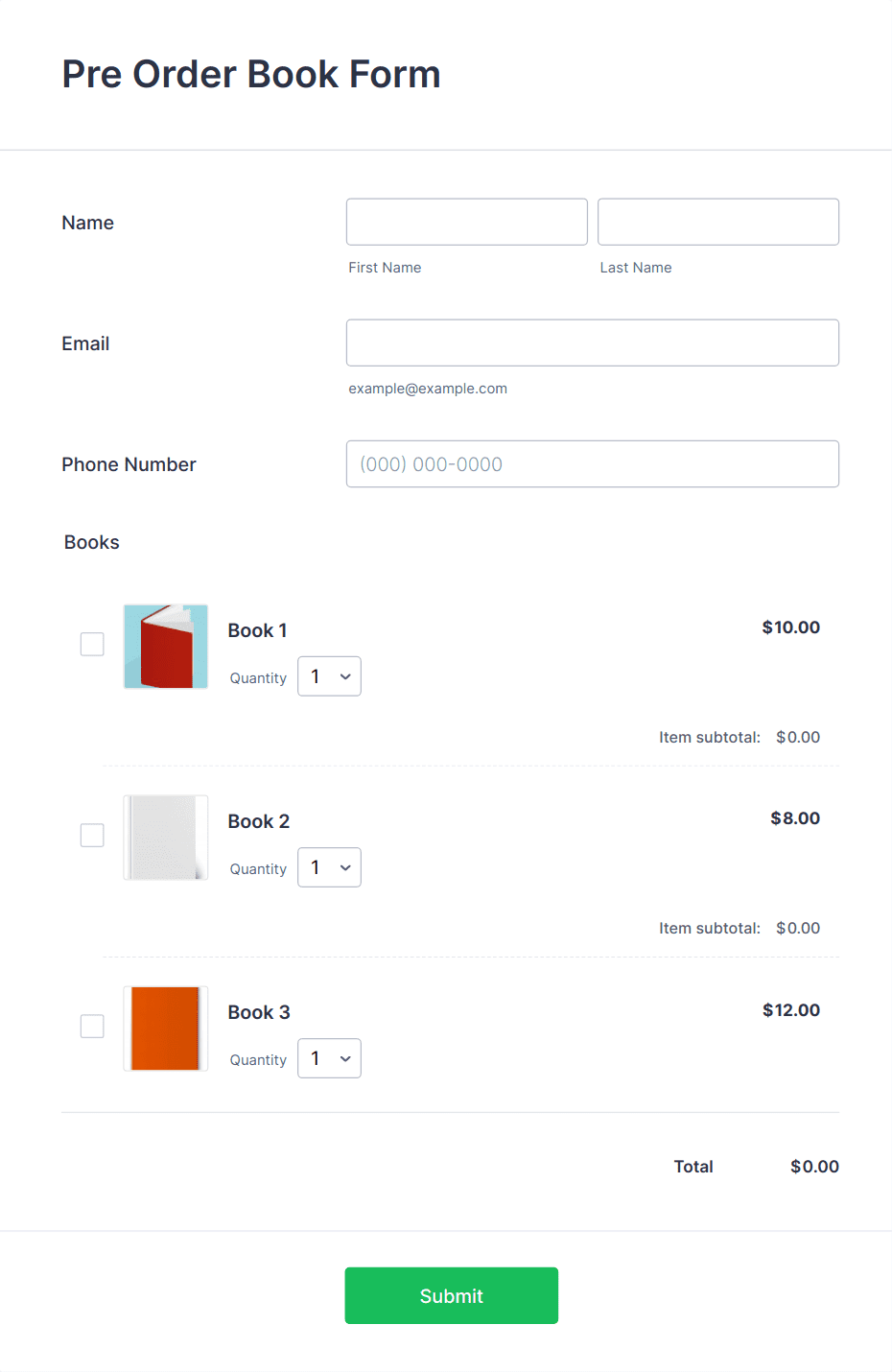Click the Total amount display

pos(813,1166)
